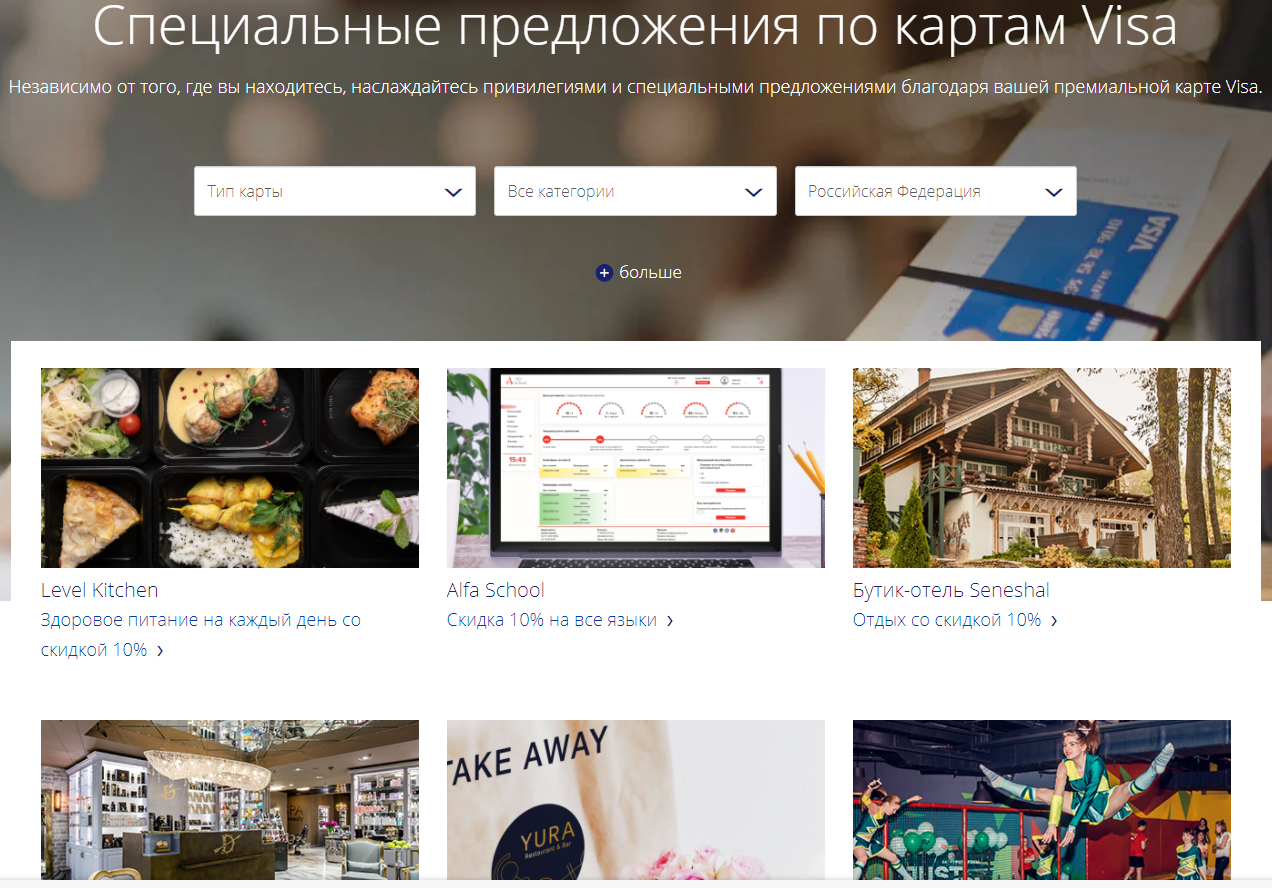Click the Level Kitchen title
The width and height of the screenshot is (1272, 888).
[x=99, y=590]
